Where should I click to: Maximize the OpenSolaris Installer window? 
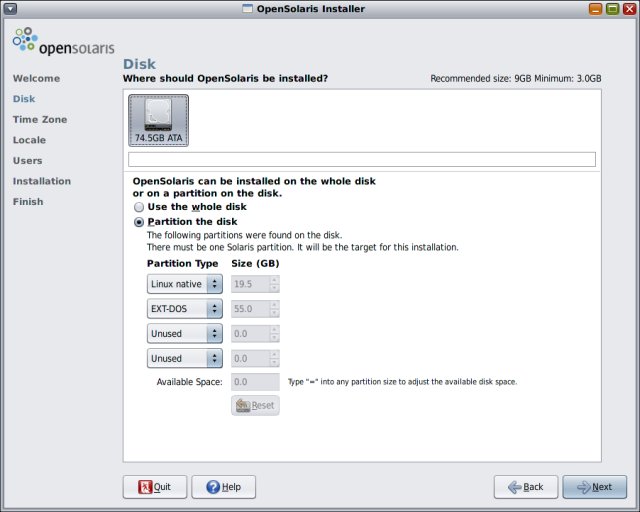(612, 9)
